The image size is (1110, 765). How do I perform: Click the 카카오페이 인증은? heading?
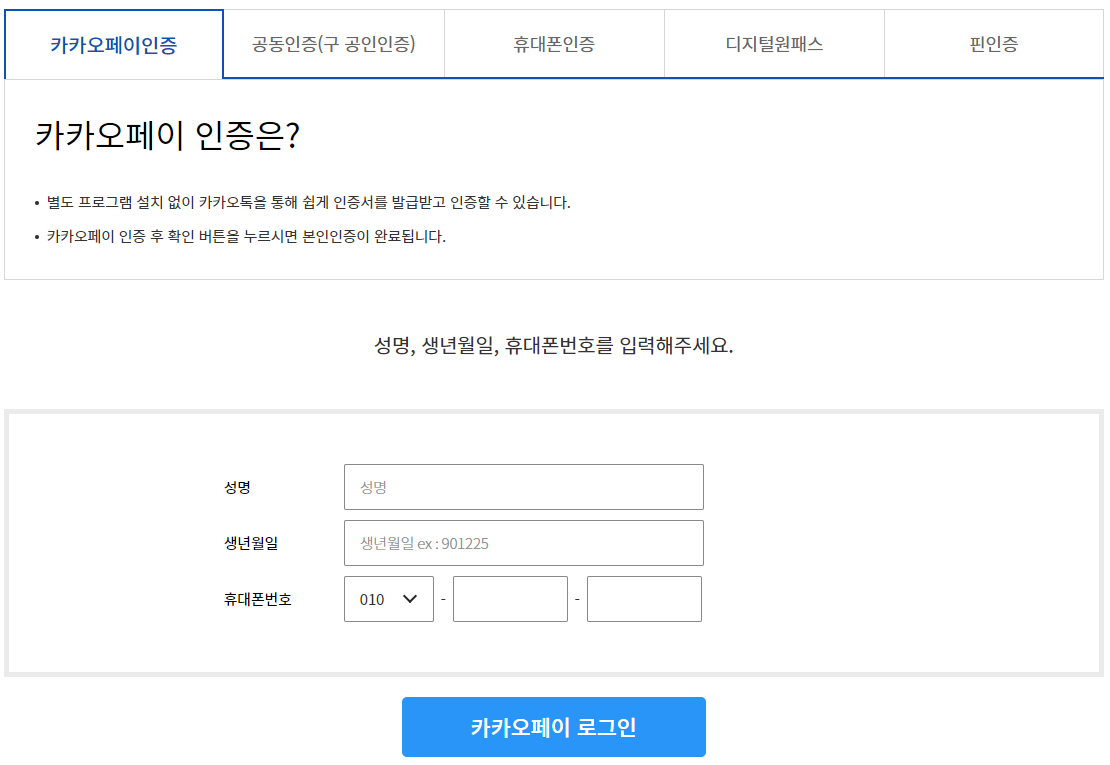[168, 134]
